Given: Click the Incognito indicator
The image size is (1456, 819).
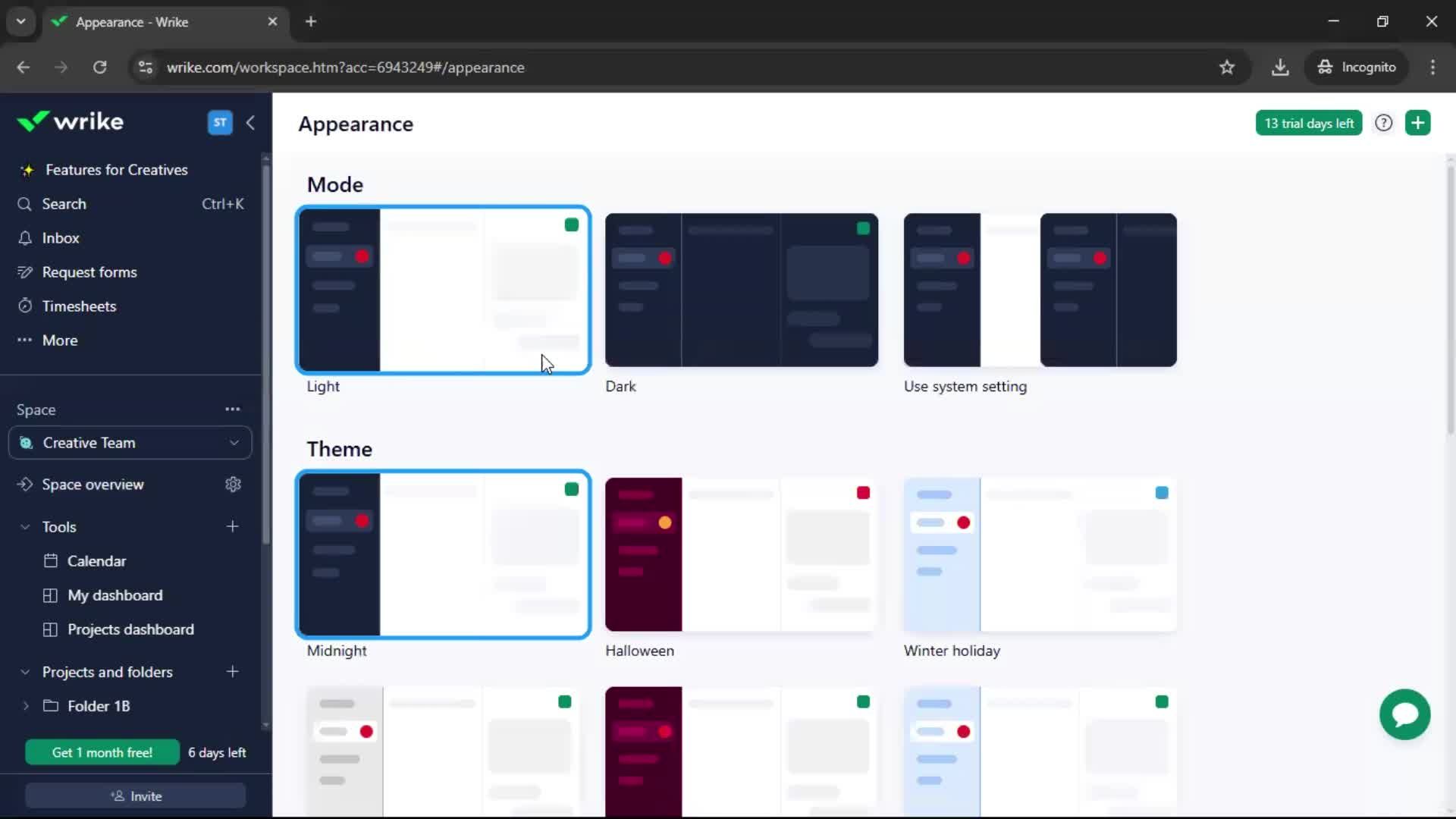Looking at the screenshot, I should (x=1357, y=67).
